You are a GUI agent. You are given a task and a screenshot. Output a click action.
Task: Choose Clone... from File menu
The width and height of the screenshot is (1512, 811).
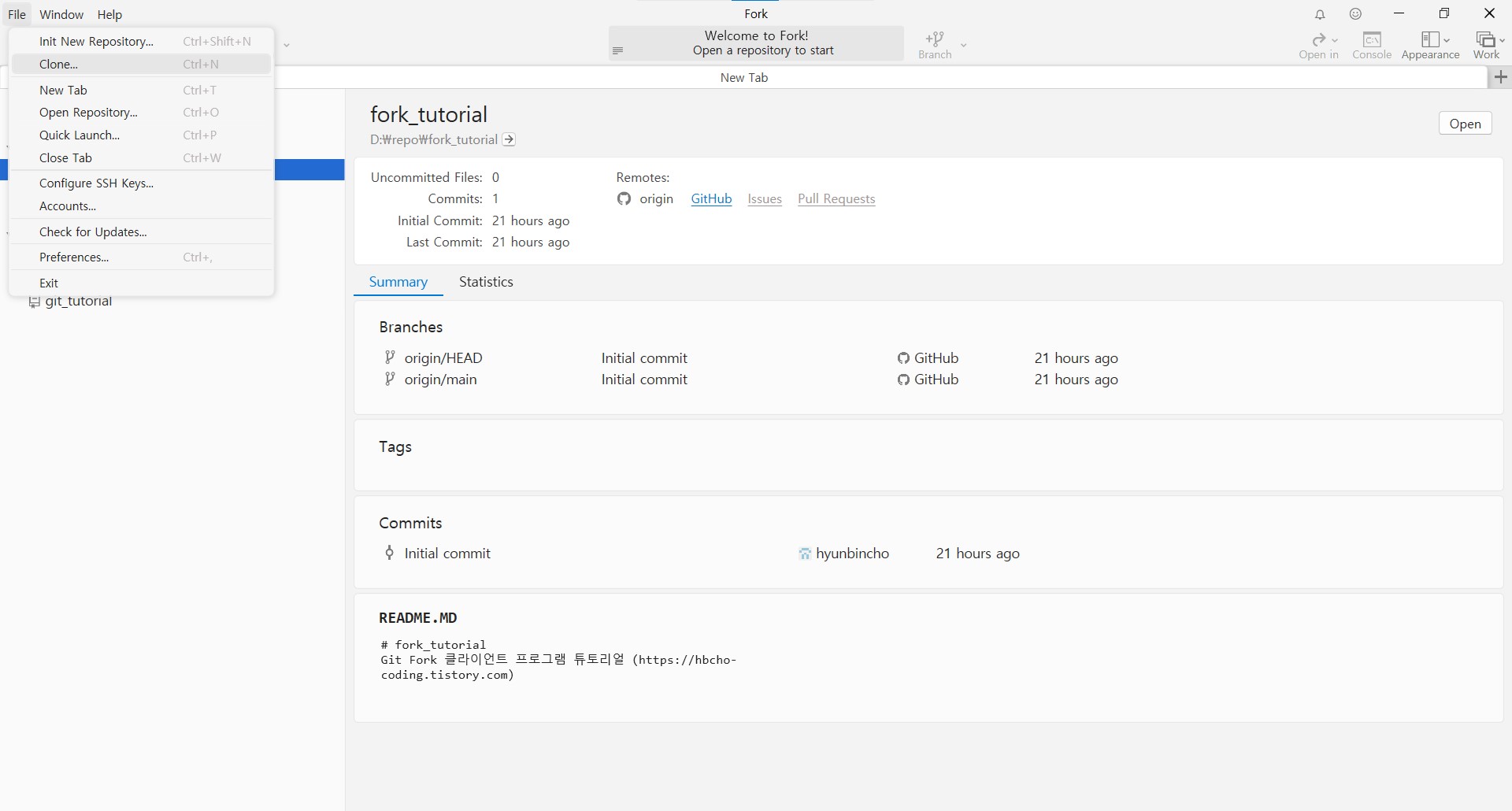pos(142,64)
